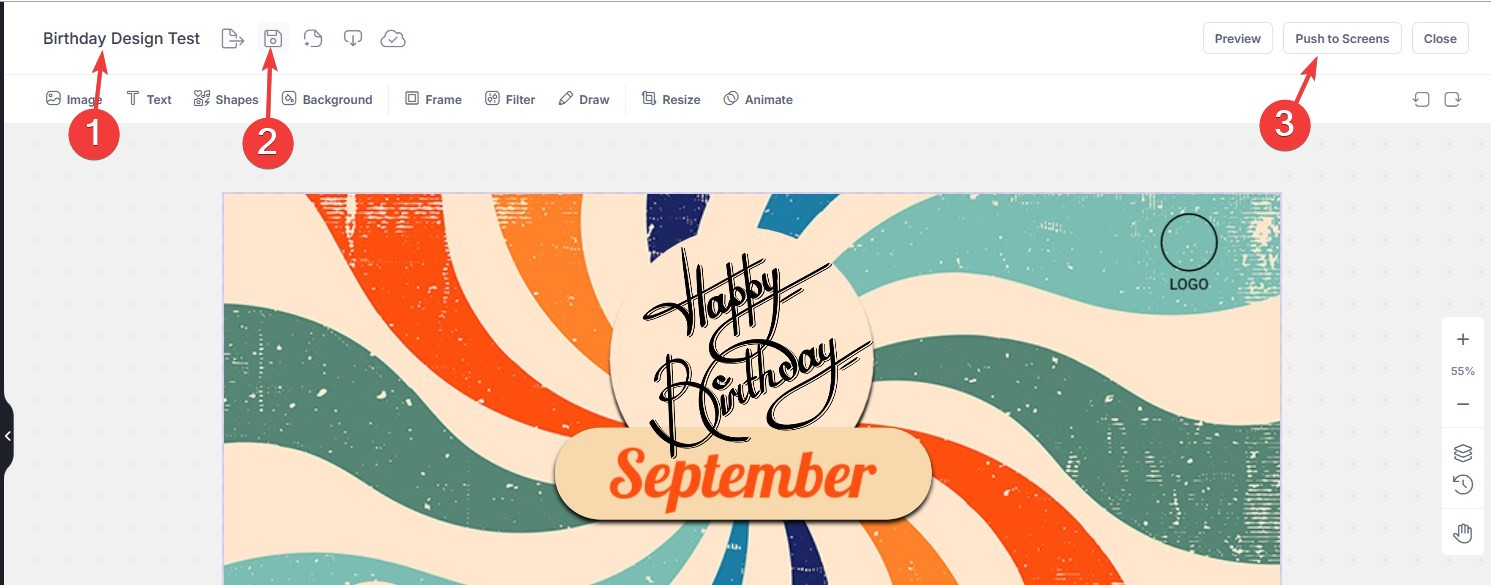The width and height of the screenshot is (1491, 585).
Task: Click the download icon in the header
Action: point(353,39)
